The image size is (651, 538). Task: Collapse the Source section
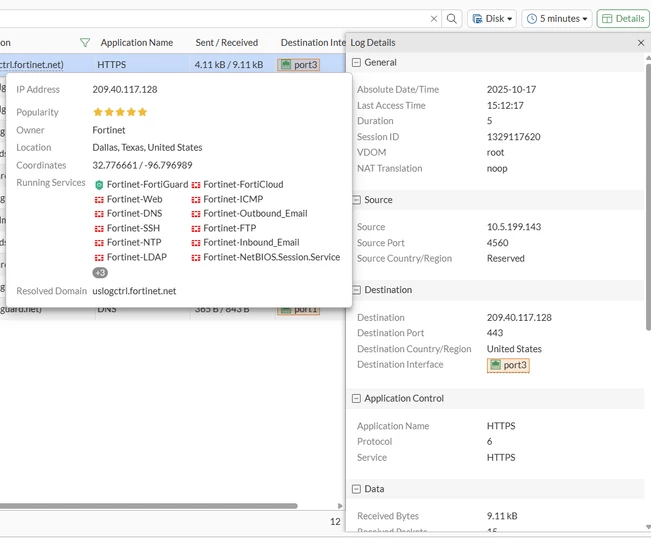356,200
